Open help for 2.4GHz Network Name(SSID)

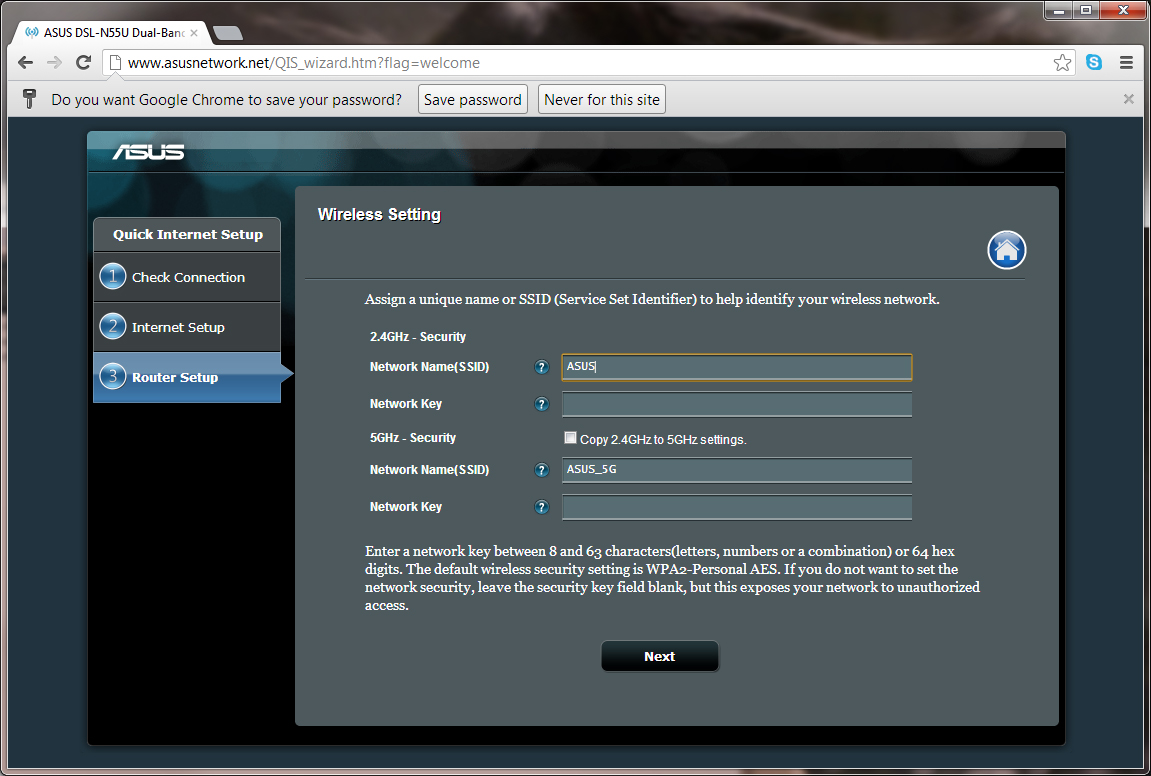542,367
